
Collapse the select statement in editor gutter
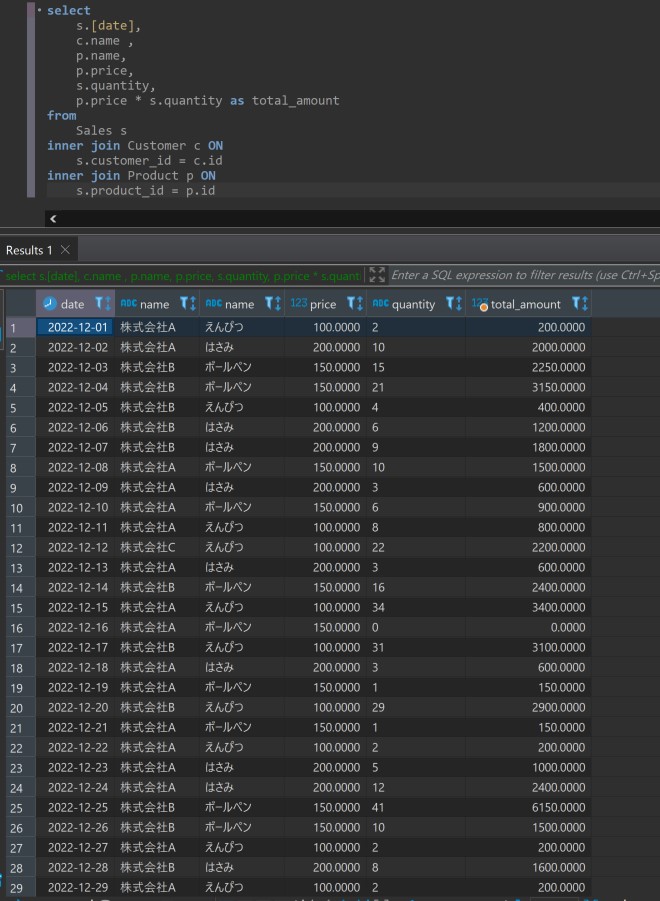(x=39, y=10)
